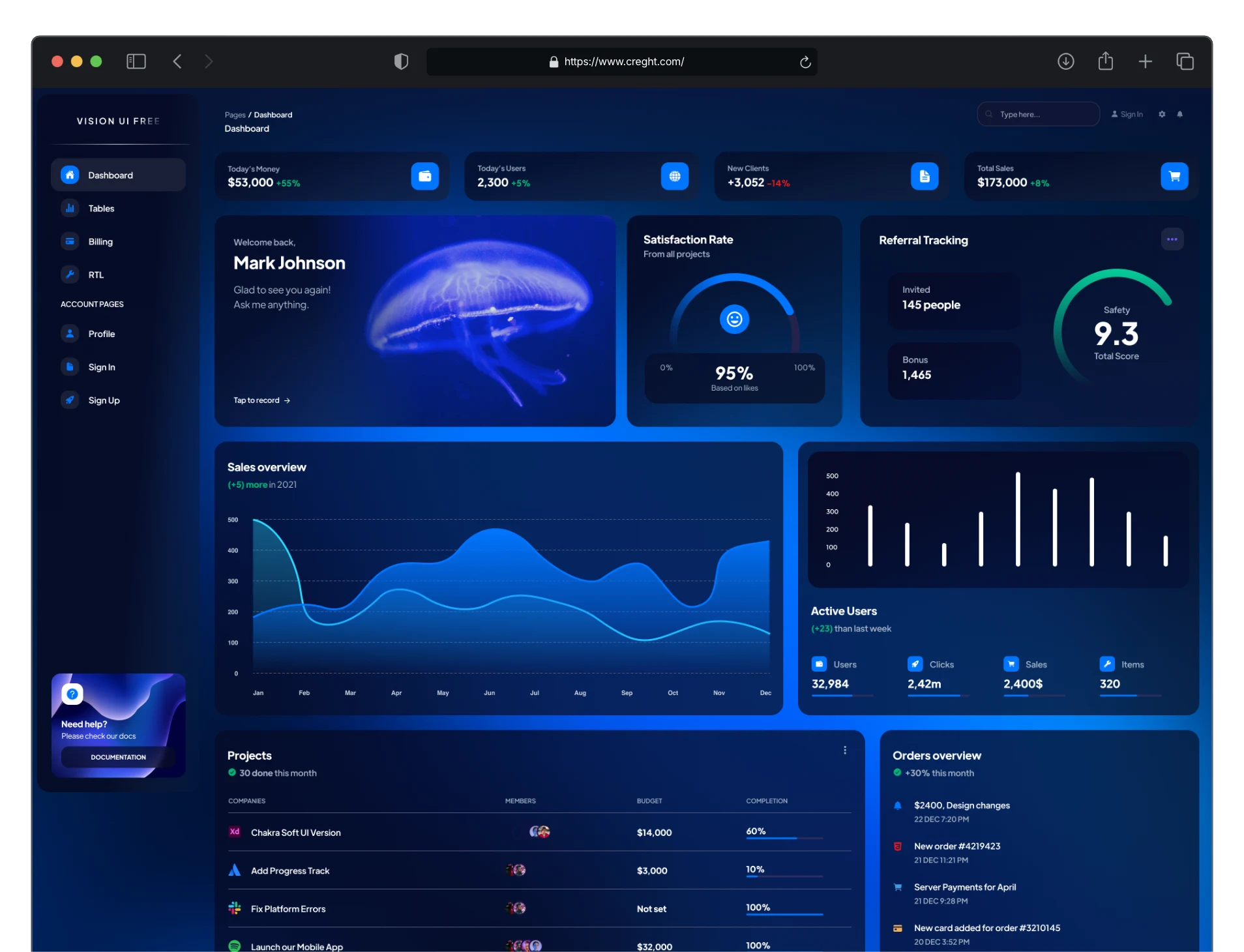Open Referral Tracking three-dot options menu

1172,239
